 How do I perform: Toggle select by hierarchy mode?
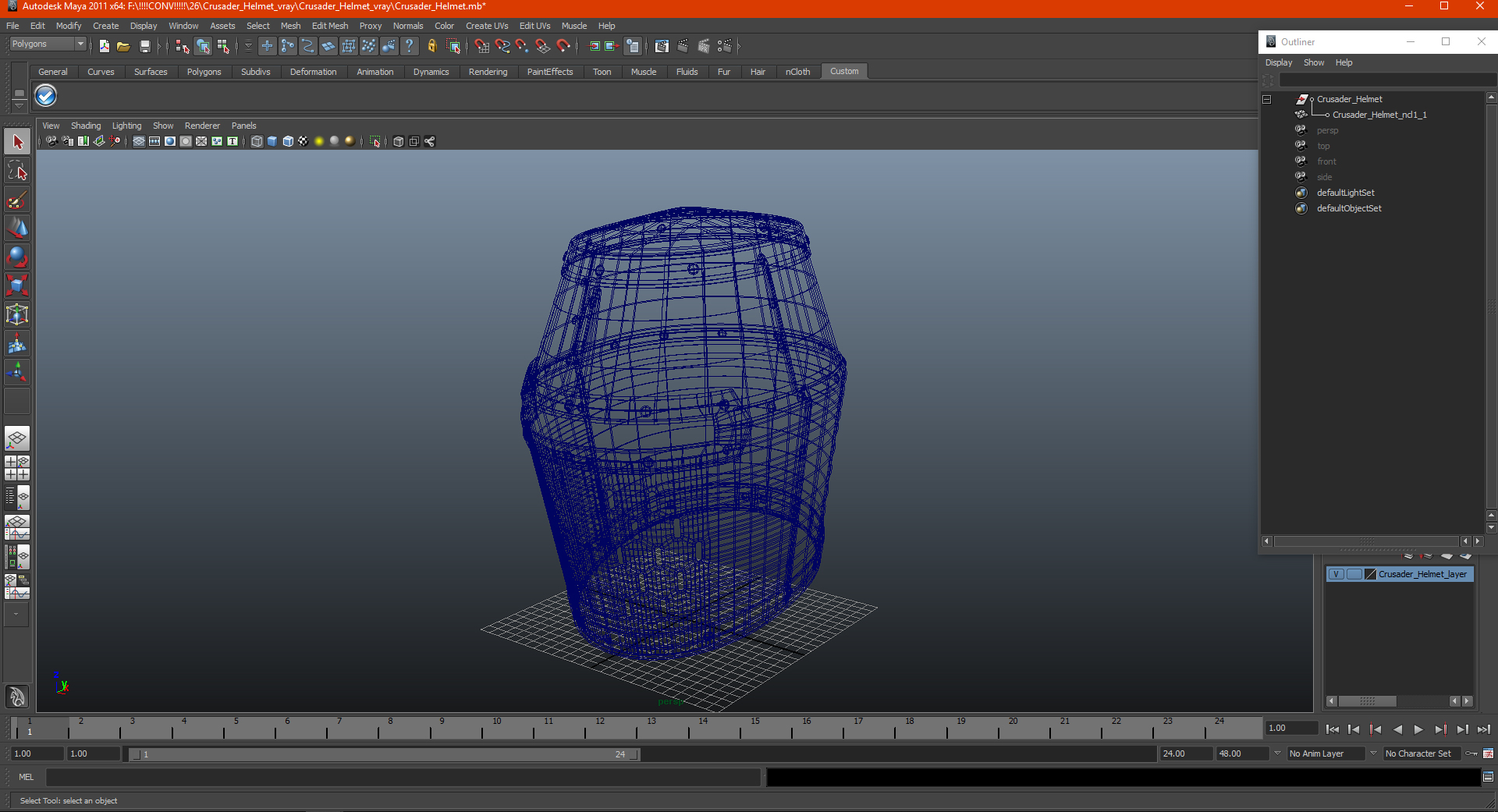coord(183,47)
